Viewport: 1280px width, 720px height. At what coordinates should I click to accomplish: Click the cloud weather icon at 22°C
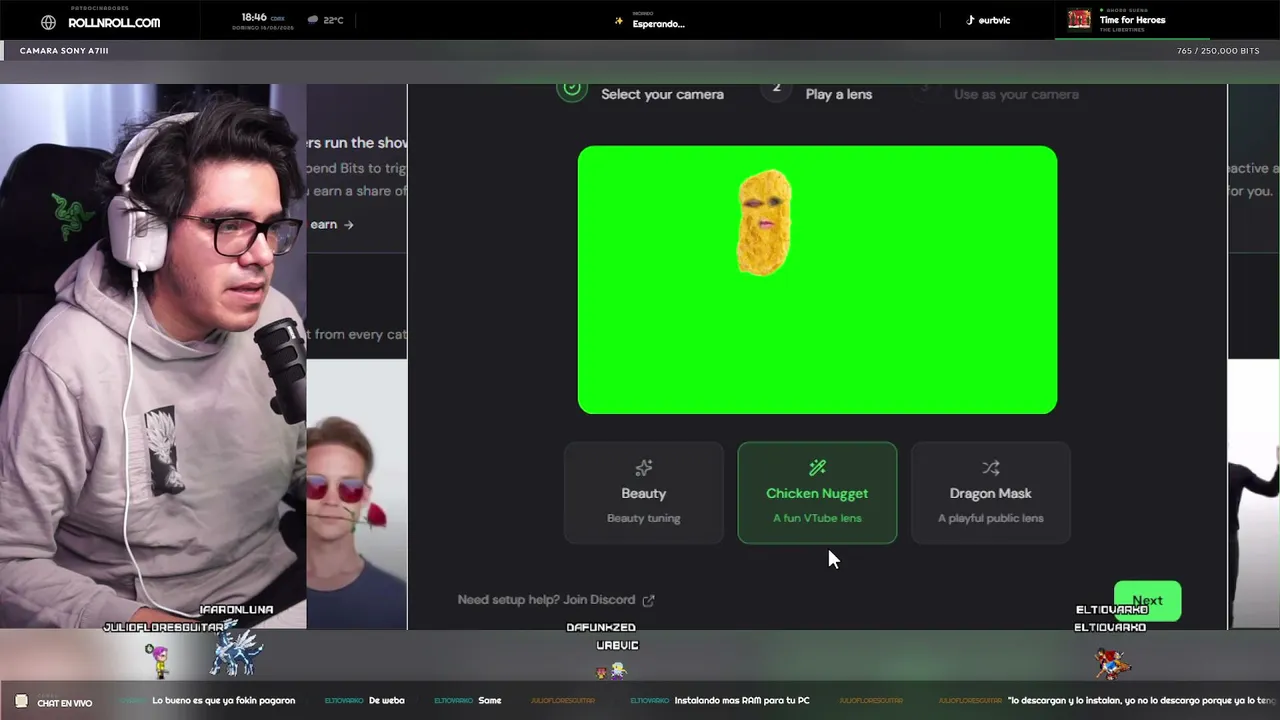coord(312,19)
